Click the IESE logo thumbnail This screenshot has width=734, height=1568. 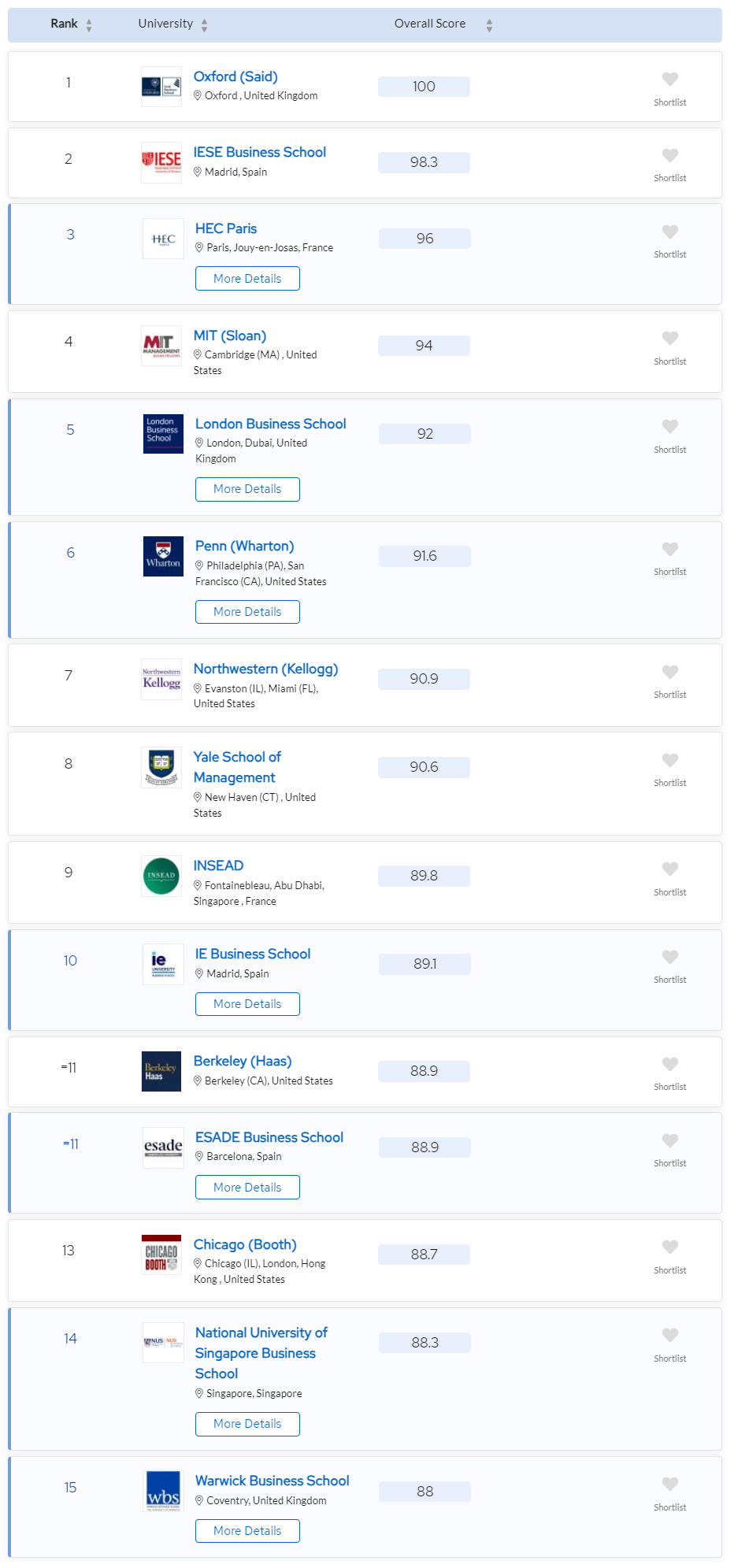161,162
